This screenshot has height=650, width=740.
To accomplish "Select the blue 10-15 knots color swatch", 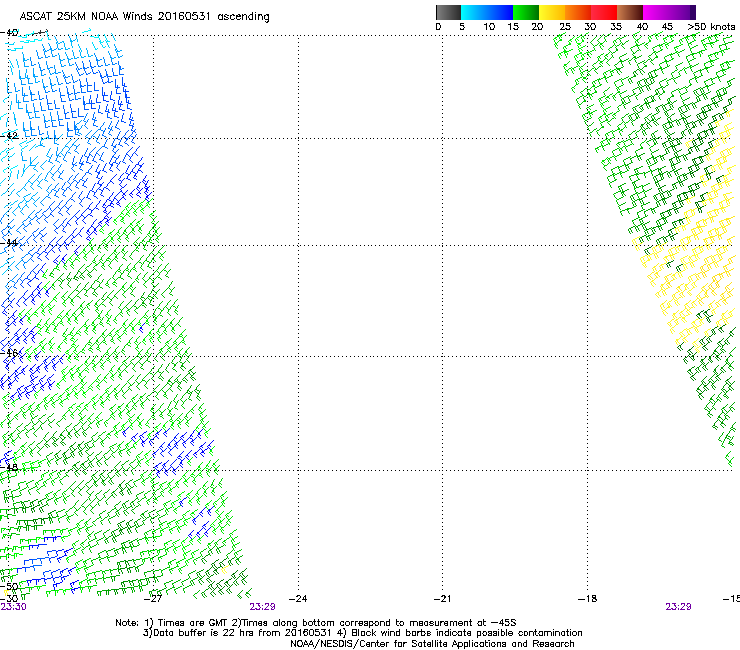I will tap(500, 12).
